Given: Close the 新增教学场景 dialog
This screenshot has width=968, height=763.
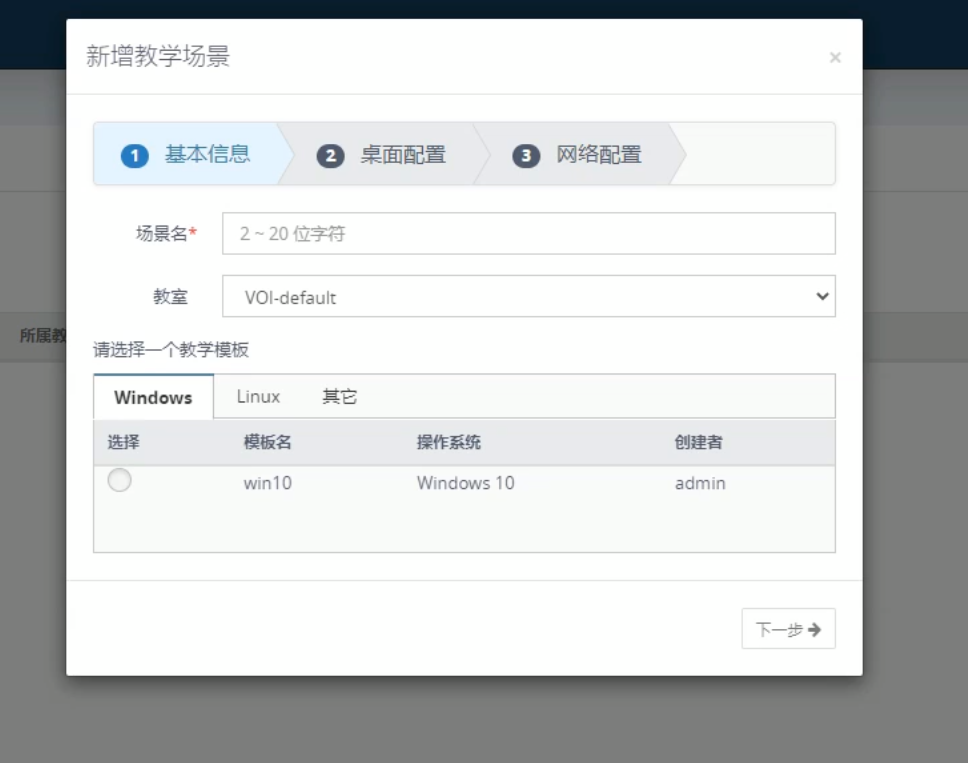Looking at the screenshot, I should 835,58.
